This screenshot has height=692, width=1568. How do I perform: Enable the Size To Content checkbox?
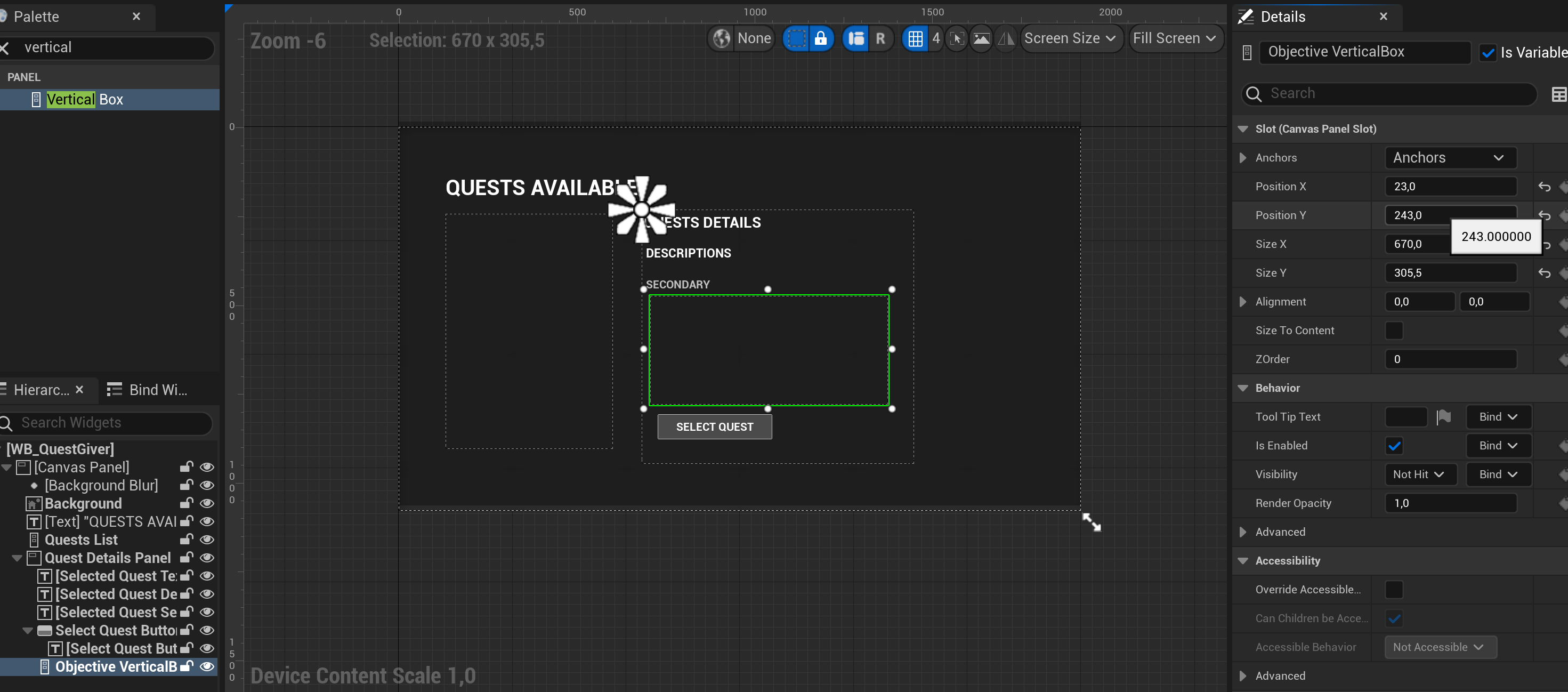click(x=1393, y=331)
